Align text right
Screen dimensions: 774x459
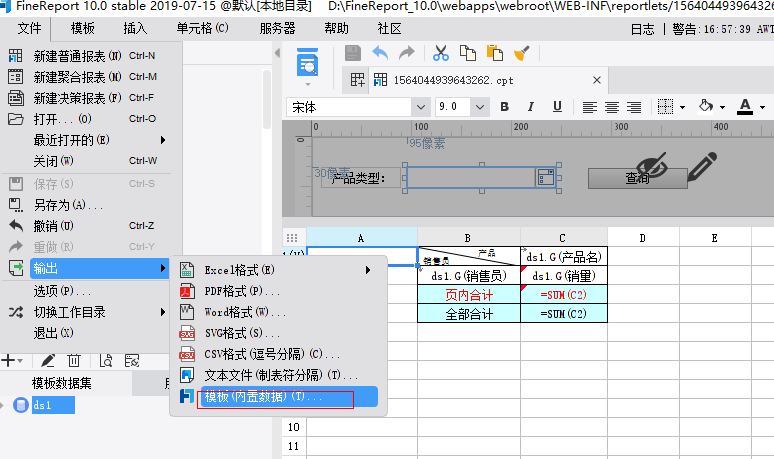(x=634, y=107)
